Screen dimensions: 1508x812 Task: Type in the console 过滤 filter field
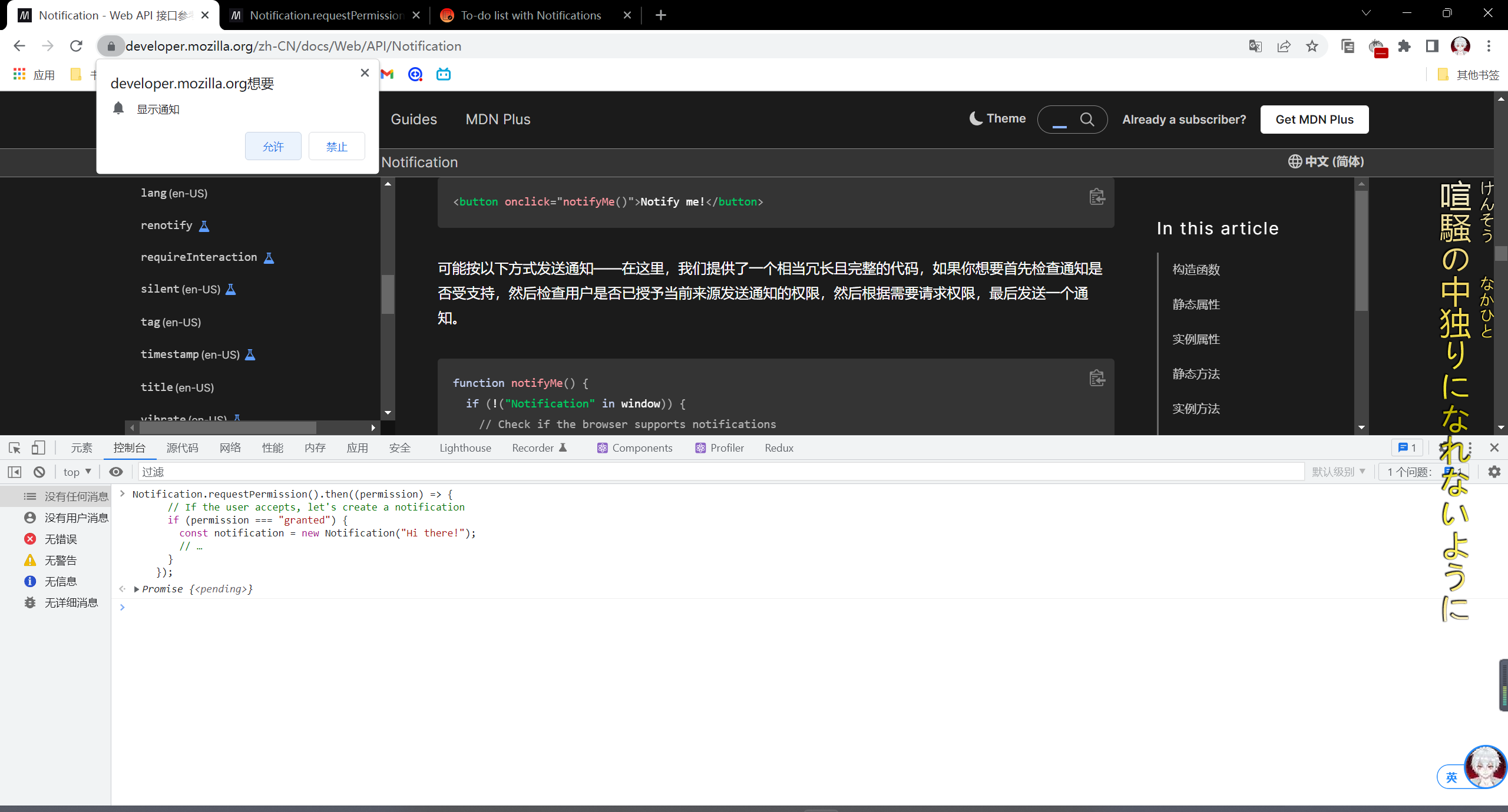[x=412, y=472]
